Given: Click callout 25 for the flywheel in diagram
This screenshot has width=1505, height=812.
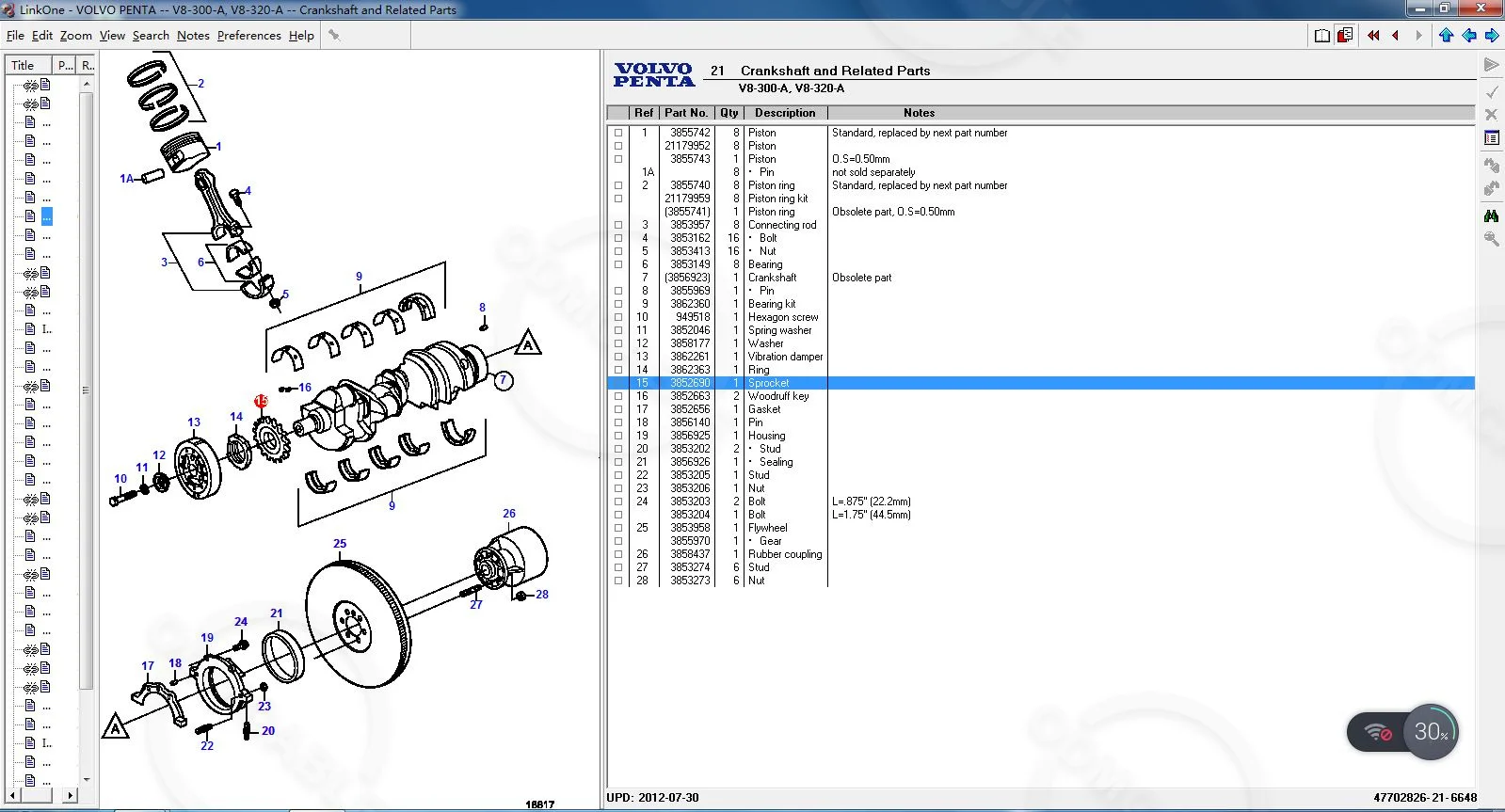Looking at the screenshot, I should pyautogui.click(x=340, y=544).
